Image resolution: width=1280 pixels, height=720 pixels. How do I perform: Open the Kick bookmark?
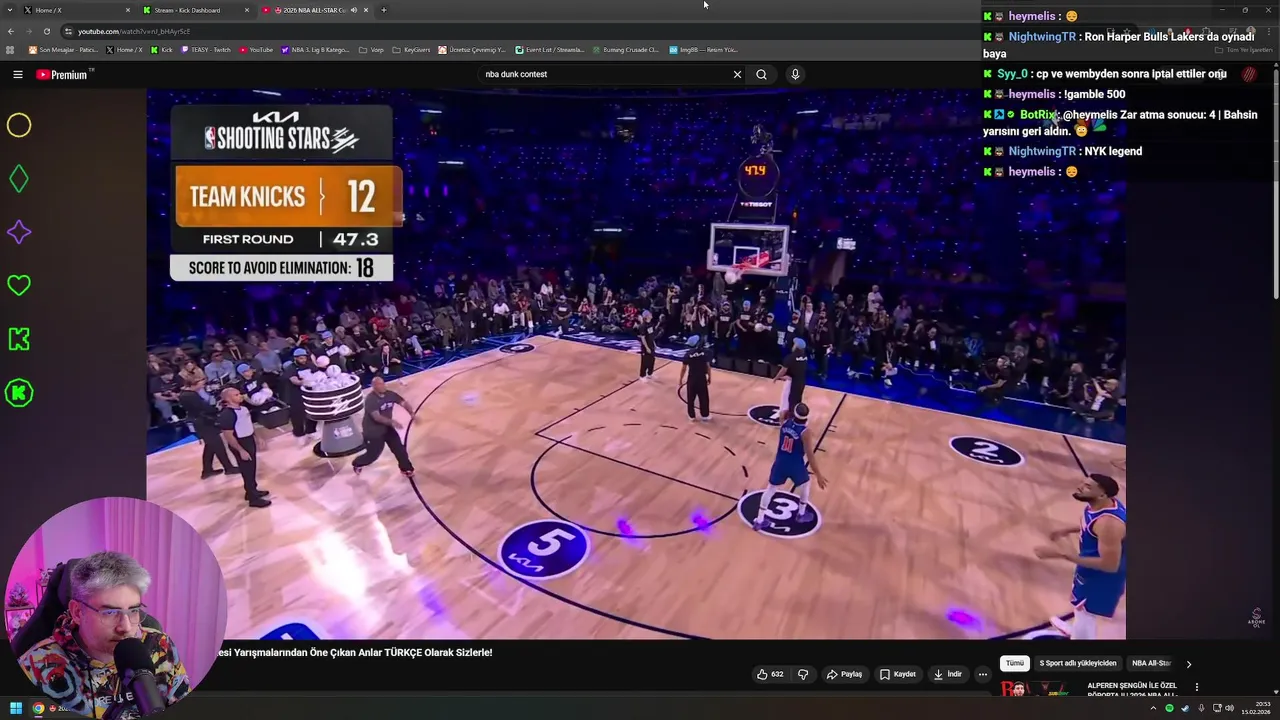[x=162, y=50]
